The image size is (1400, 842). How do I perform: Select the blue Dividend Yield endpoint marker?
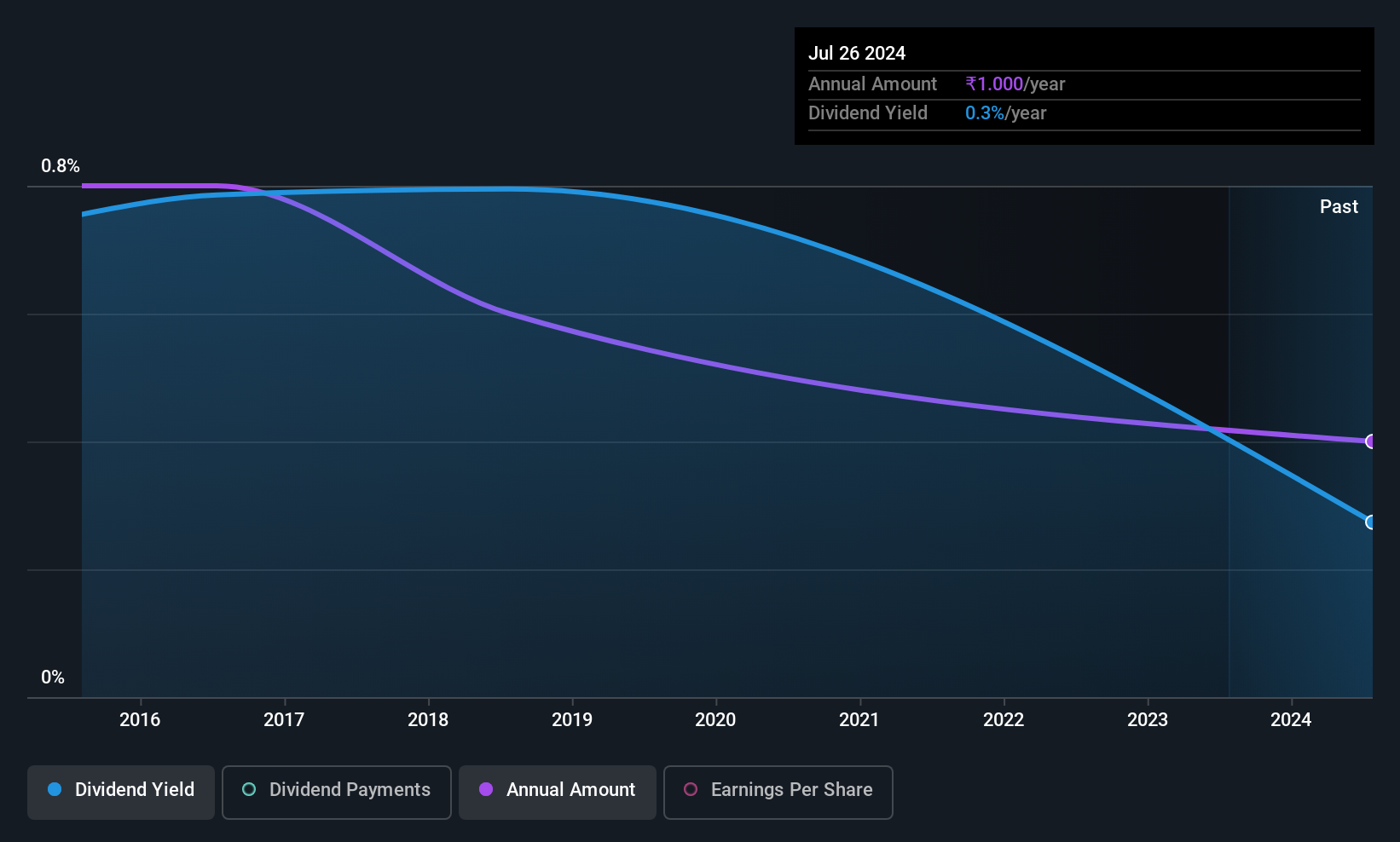[1371, 522]
